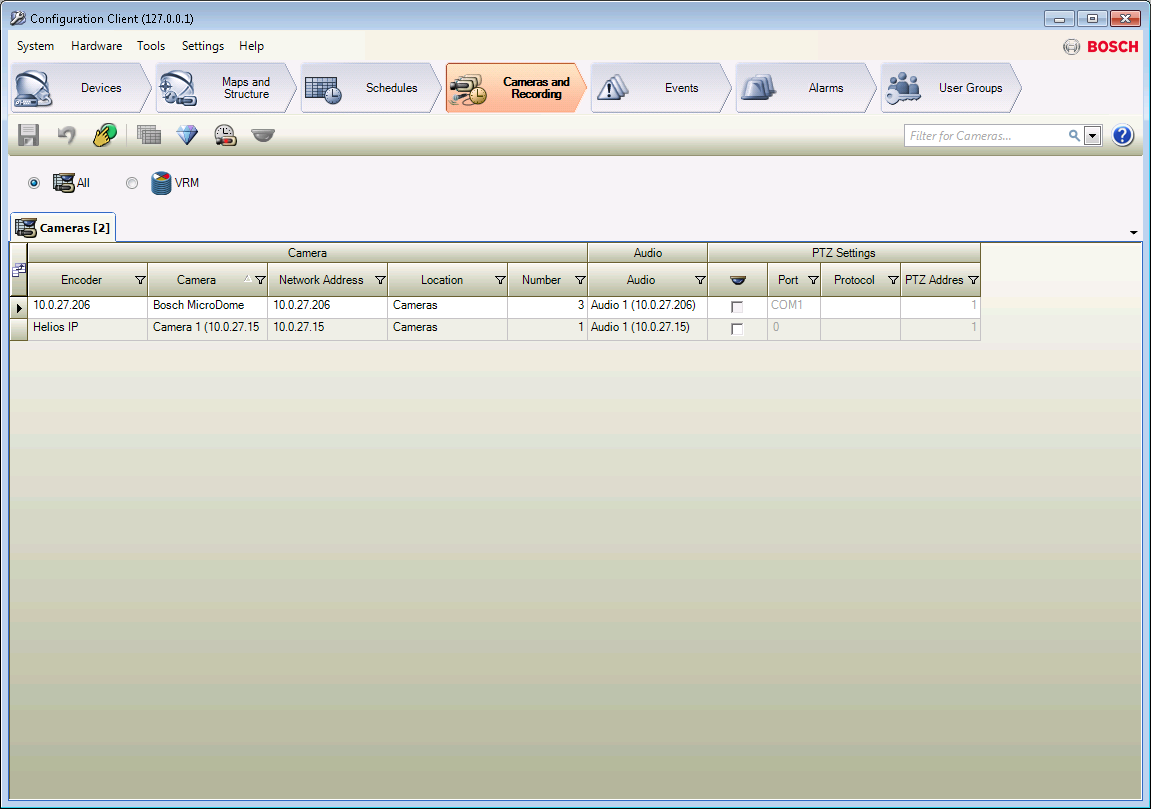Open the Location column filter dropdown
This screenshot has height=809, width=1152.
[x=500, y=281]
